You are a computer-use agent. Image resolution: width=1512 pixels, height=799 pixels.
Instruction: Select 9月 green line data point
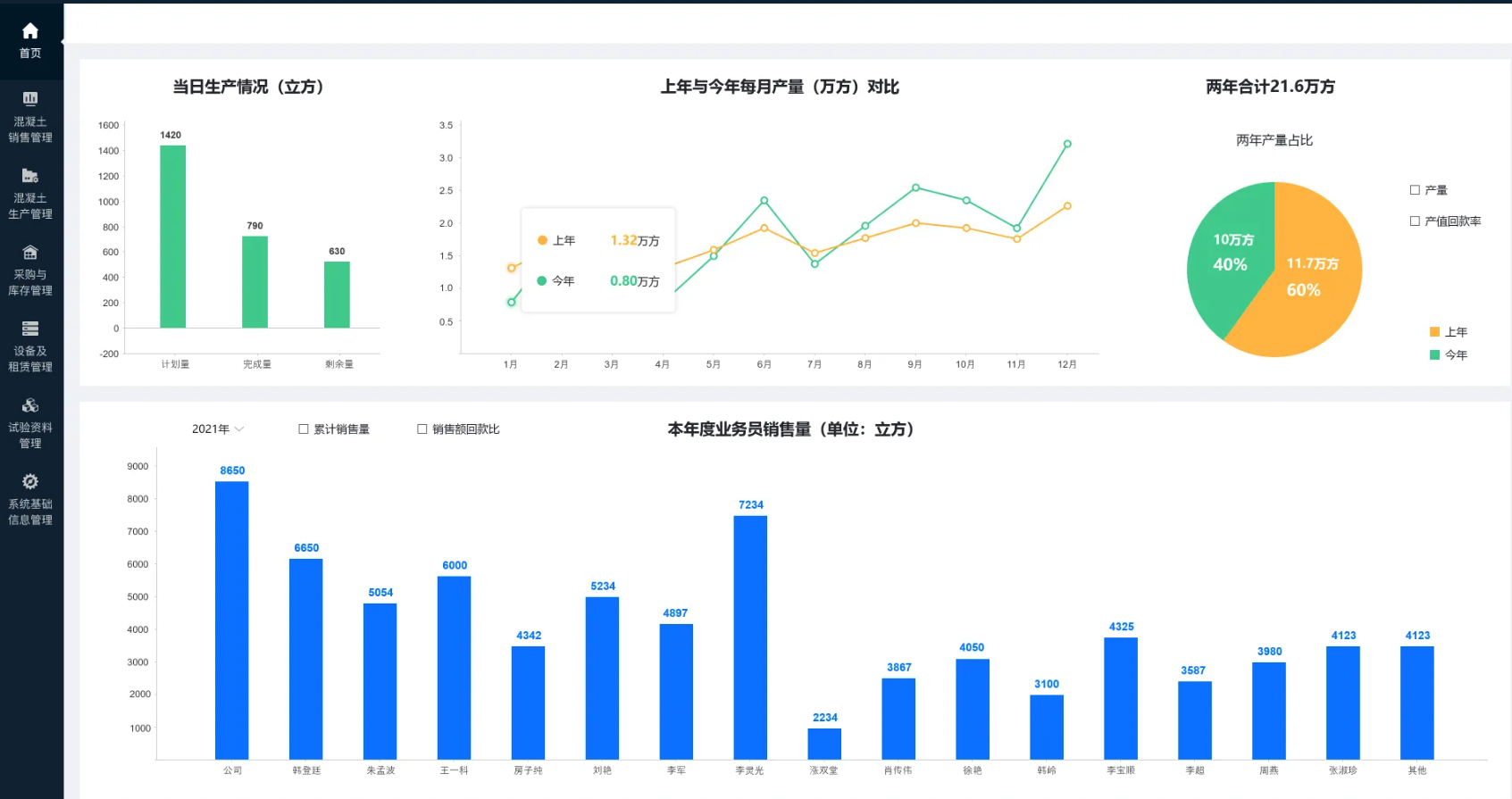(915, 187)
